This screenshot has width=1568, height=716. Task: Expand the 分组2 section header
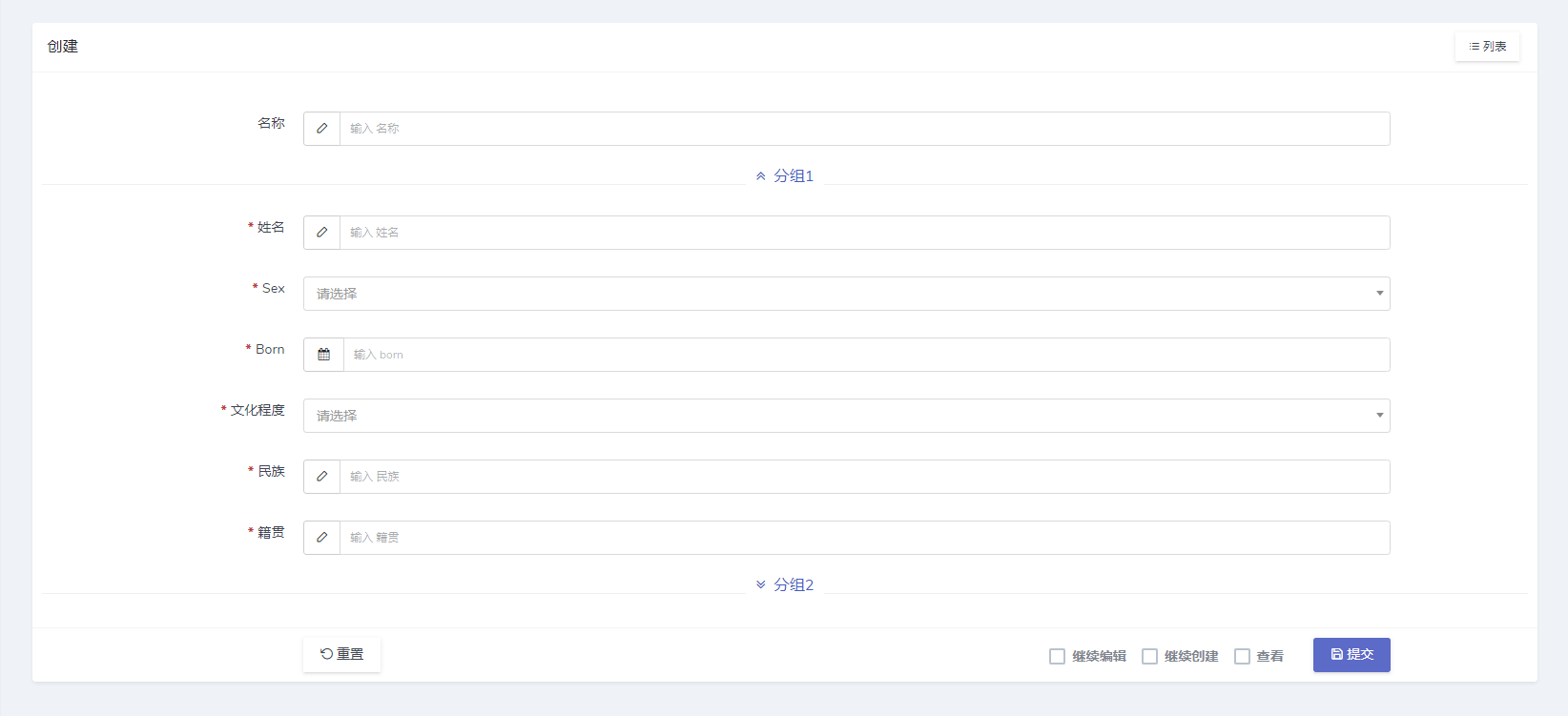tap(794, 585)
